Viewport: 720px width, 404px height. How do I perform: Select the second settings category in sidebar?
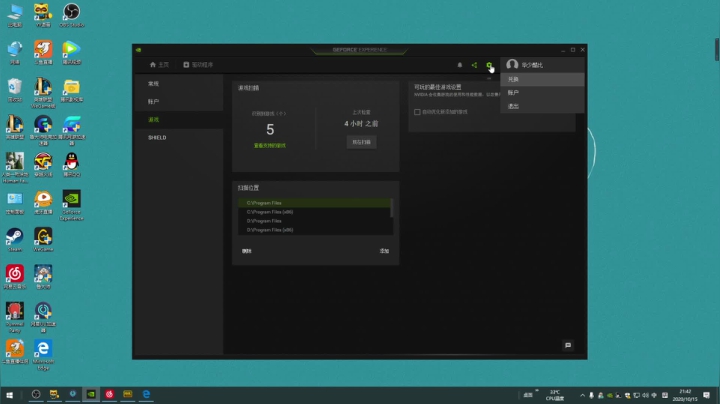pos(179,101)
